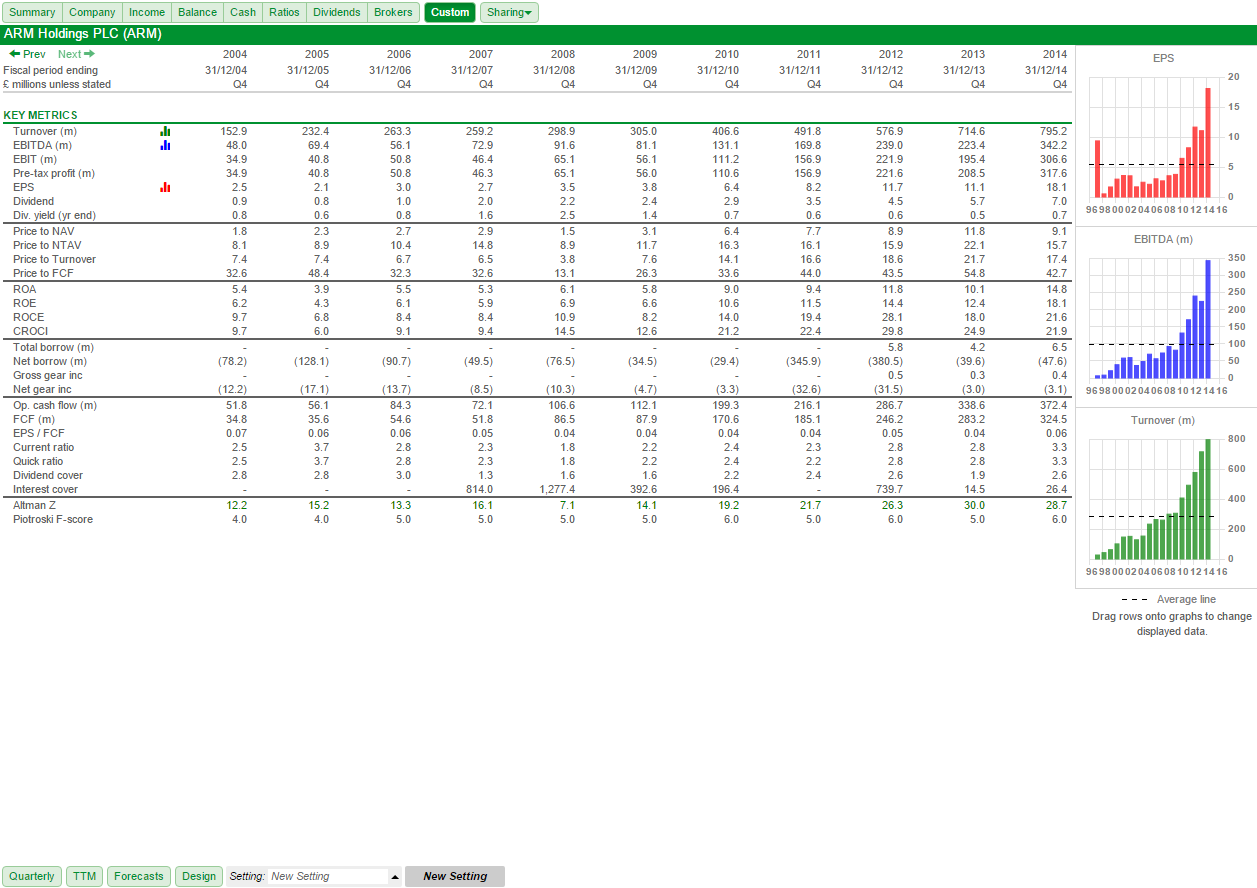Click the KEY METRICS section heading
Screen dimensions: 1257x888
click(40, 115)
